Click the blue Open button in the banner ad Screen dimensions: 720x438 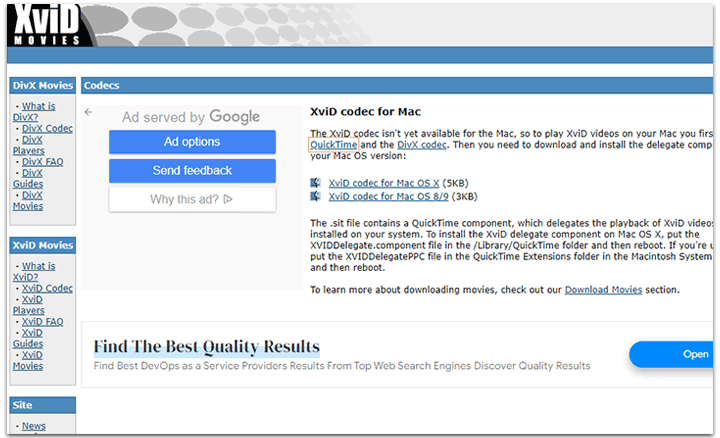(x=671, y=354)
